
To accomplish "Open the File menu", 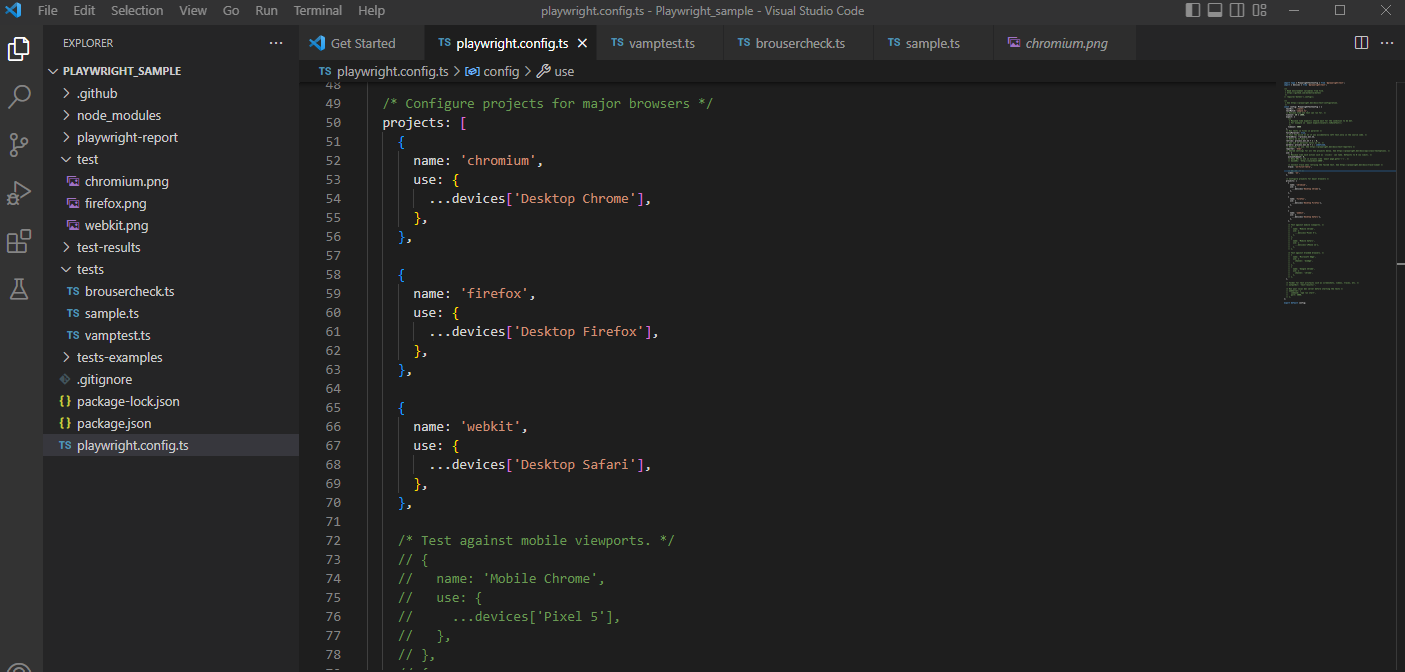I will coord(48,11).
